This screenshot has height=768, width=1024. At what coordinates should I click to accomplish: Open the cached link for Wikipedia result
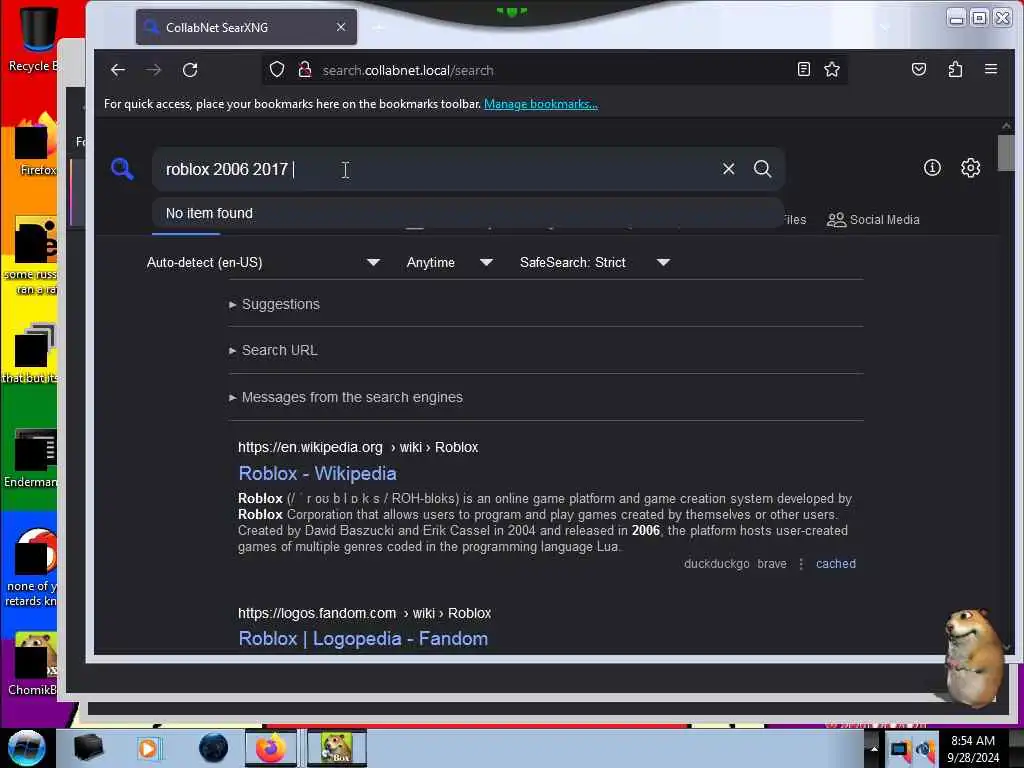835,564
